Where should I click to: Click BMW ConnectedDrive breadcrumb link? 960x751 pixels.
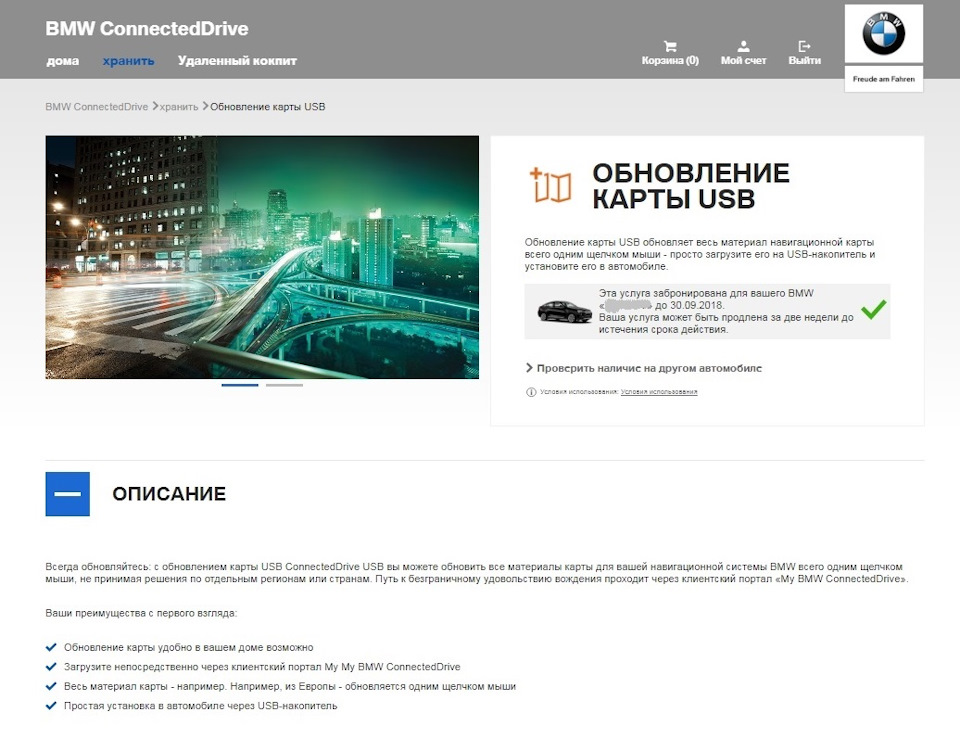click(x=97, y=106)
